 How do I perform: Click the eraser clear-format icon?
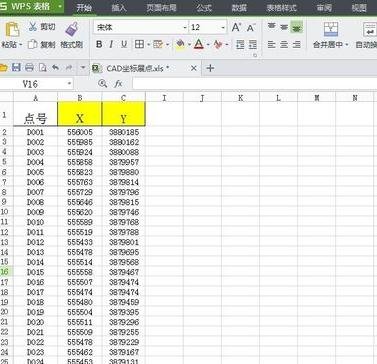(x=218, y=44)
